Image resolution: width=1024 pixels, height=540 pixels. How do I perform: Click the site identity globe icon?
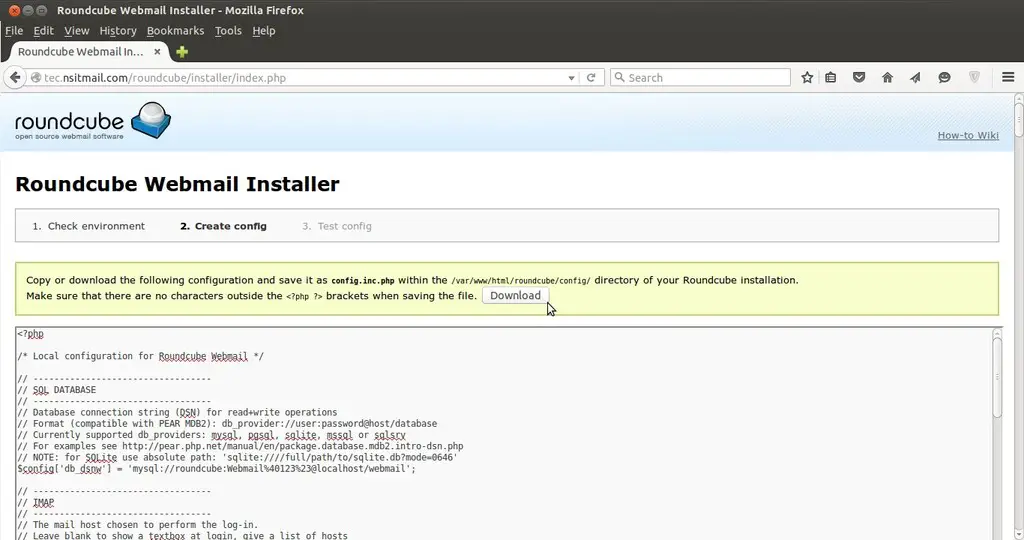point(36,78)
